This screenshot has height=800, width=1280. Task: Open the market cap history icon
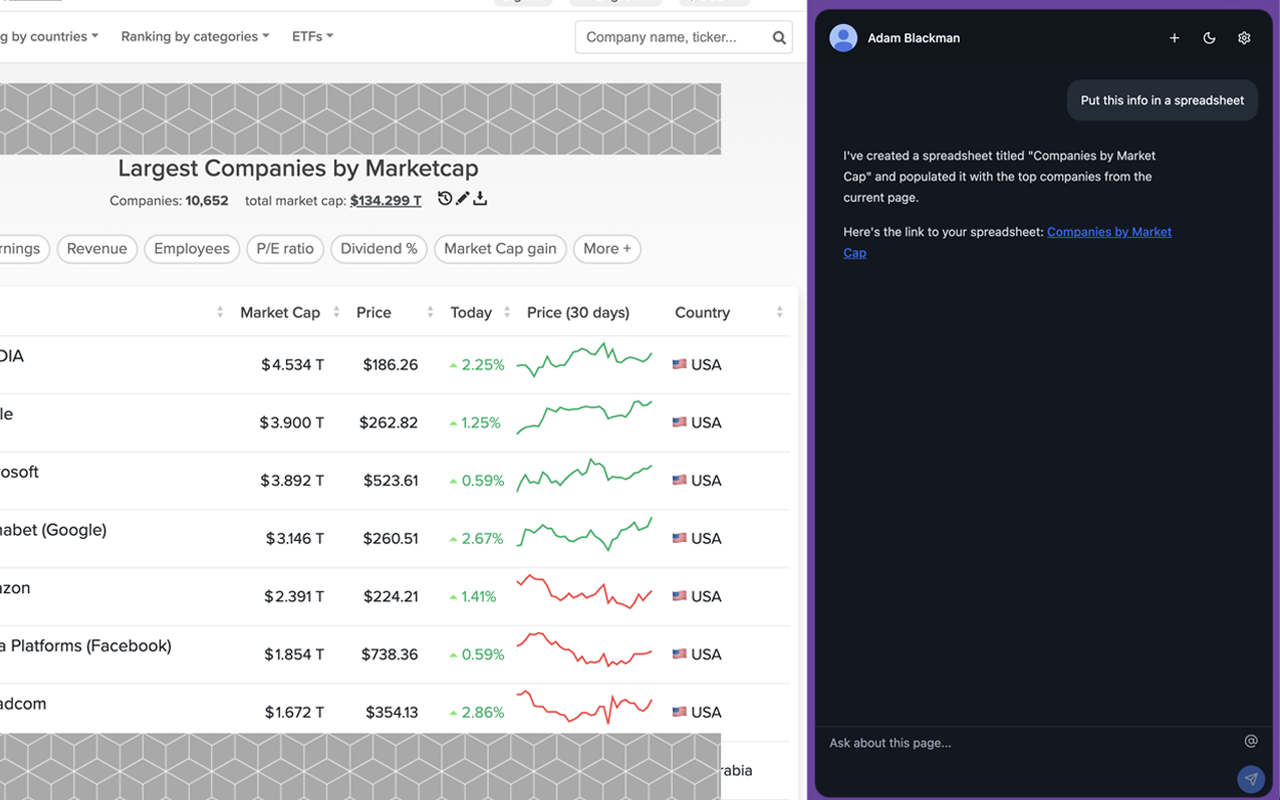(445, 199)
